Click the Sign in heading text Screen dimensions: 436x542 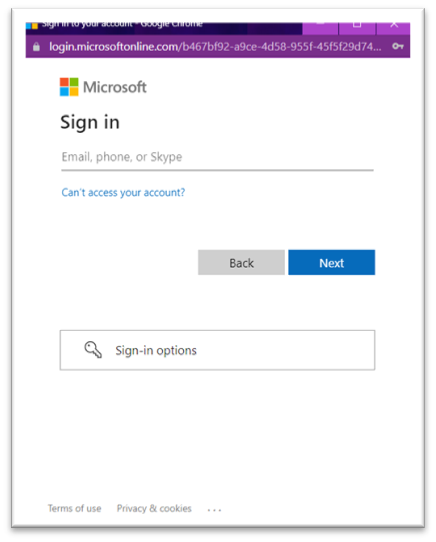click(90, 123)
